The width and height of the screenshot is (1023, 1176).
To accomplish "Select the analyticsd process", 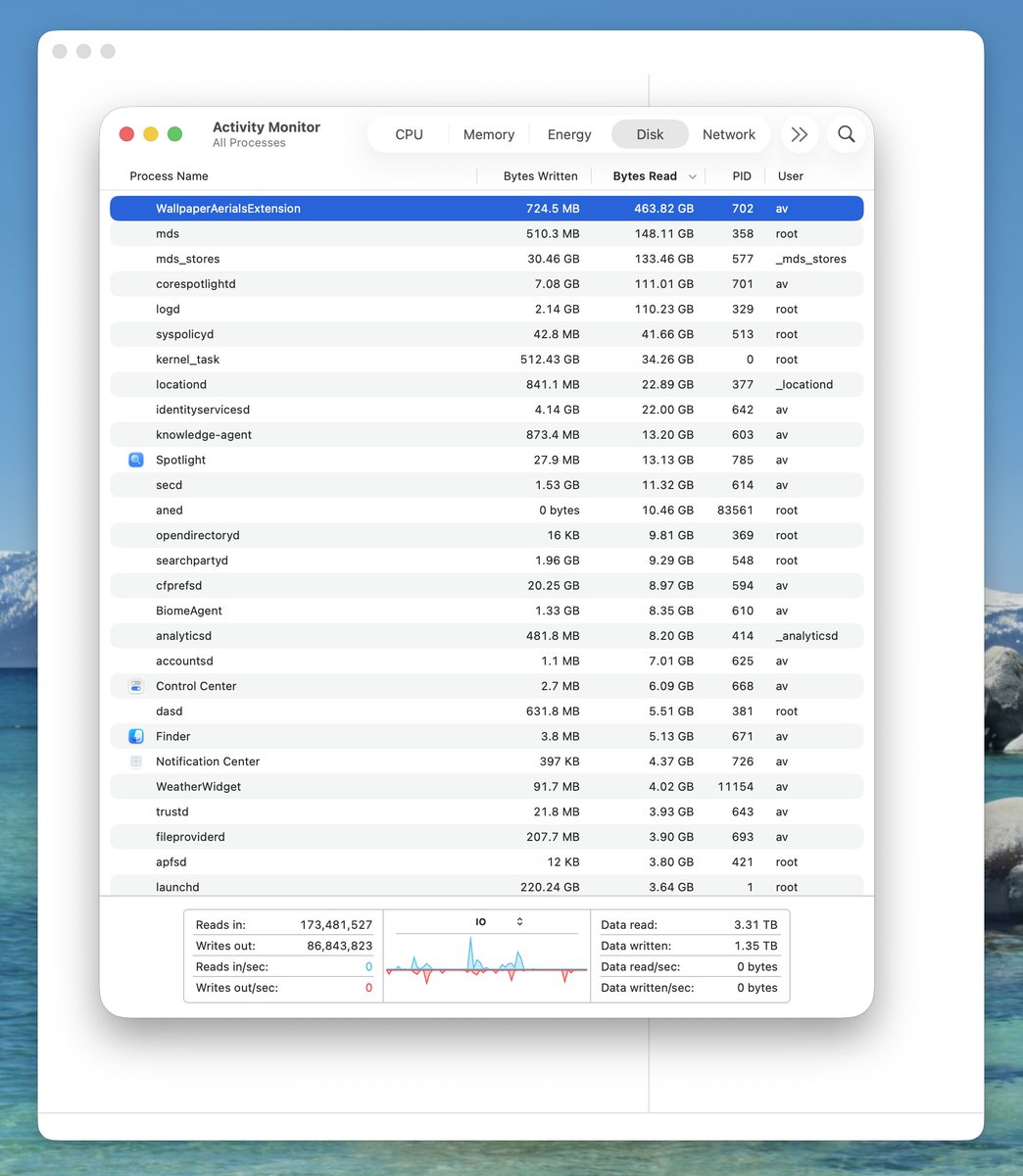I will [486, 636].
